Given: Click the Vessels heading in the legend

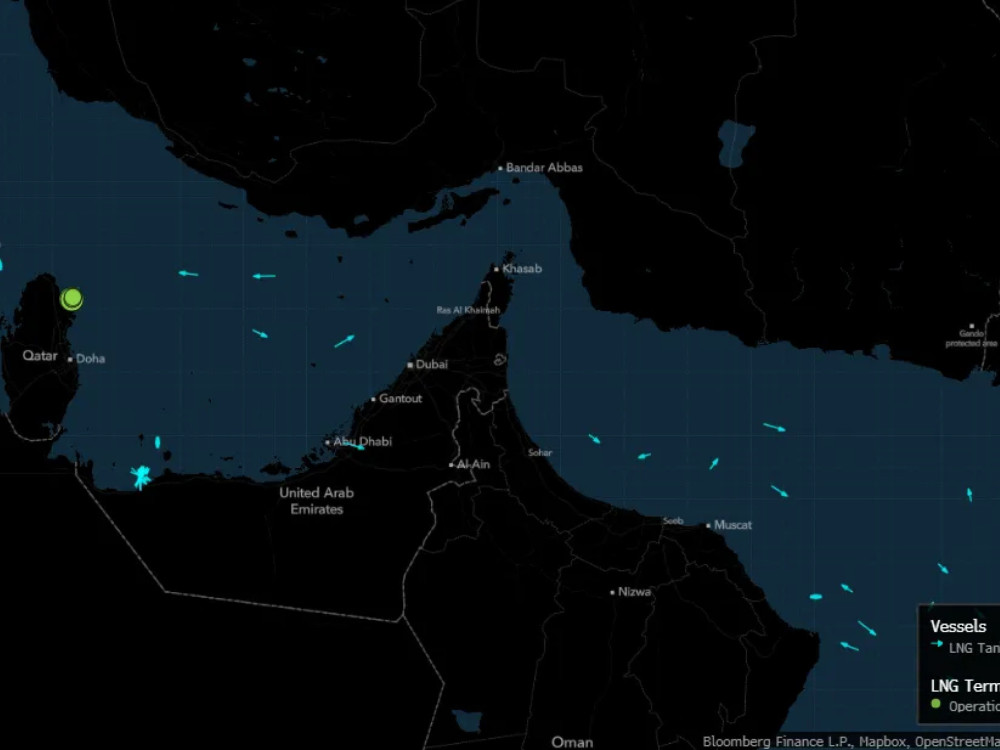Looking at the screenshot, I should pyautogui.click(x=958, y=627).
